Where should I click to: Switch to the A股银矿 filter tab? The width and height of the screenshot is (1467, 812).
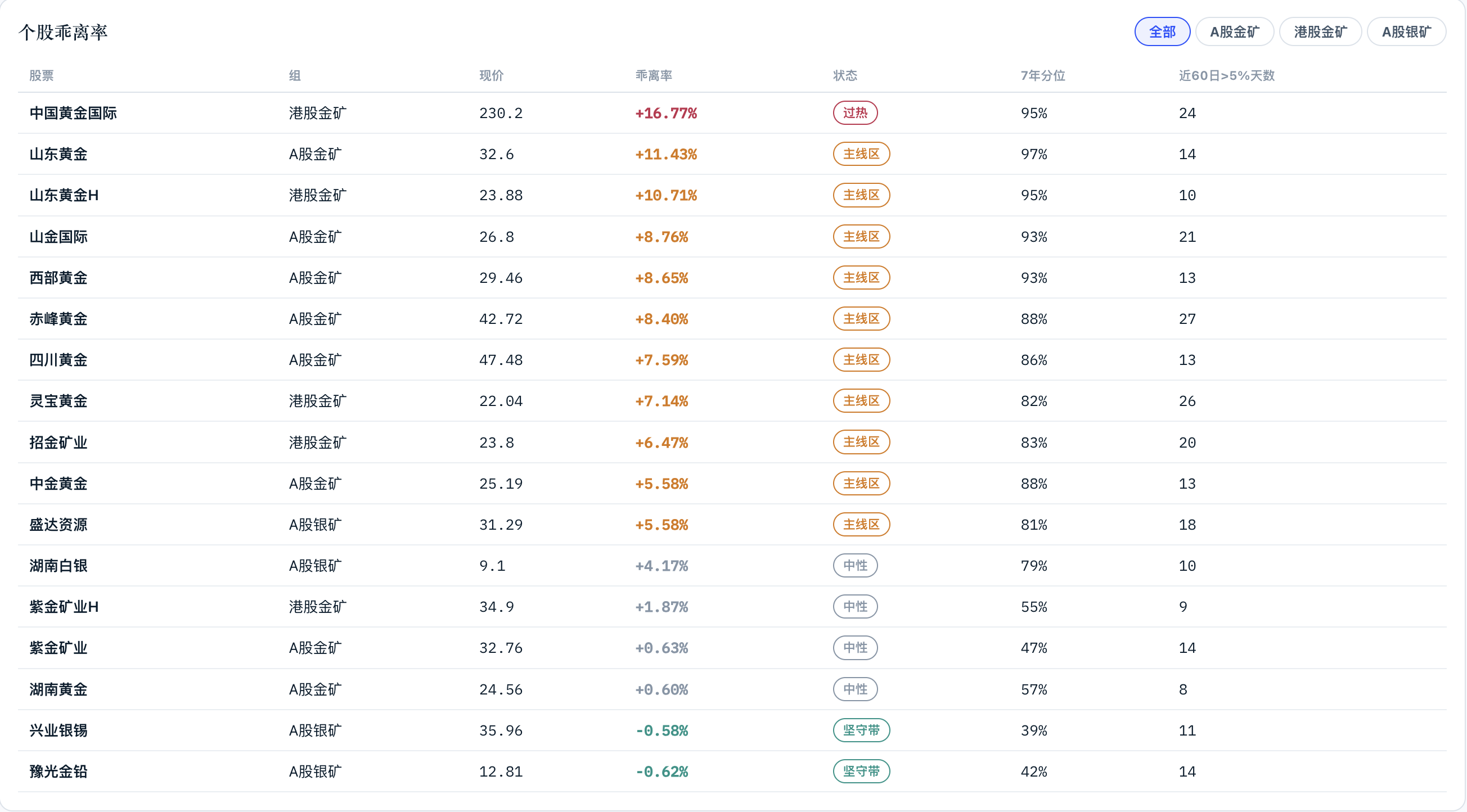pyautogui.click(x=1406, y=32)
